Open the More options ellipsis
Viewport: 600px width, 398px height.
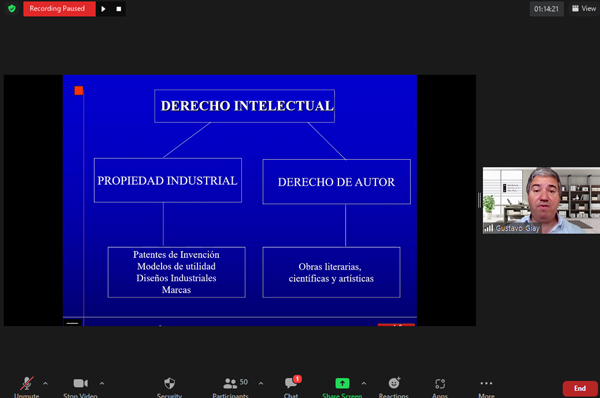coord(486,383)
